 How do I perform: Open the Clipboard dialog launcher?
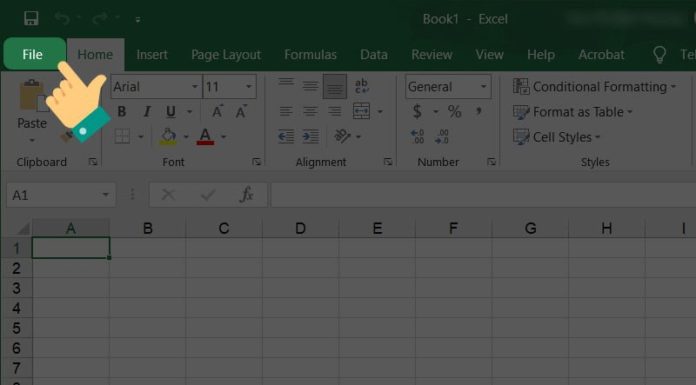point(93,162)
